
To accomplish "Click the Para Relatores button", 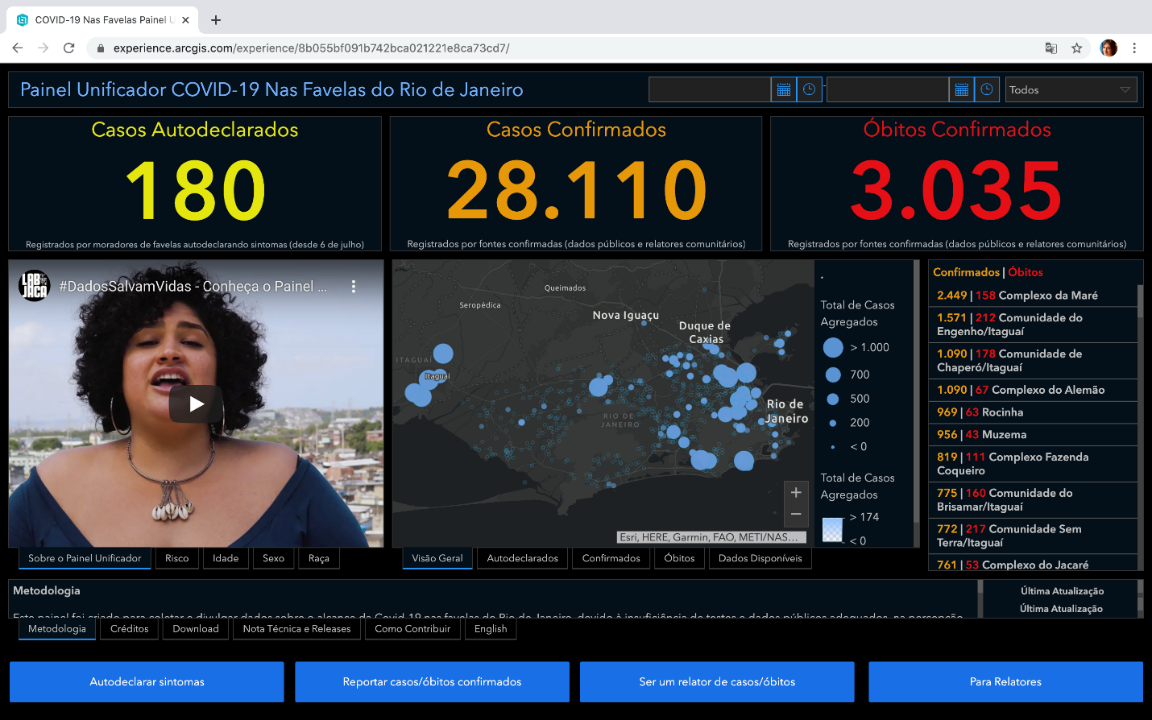I will [1006, 682].
